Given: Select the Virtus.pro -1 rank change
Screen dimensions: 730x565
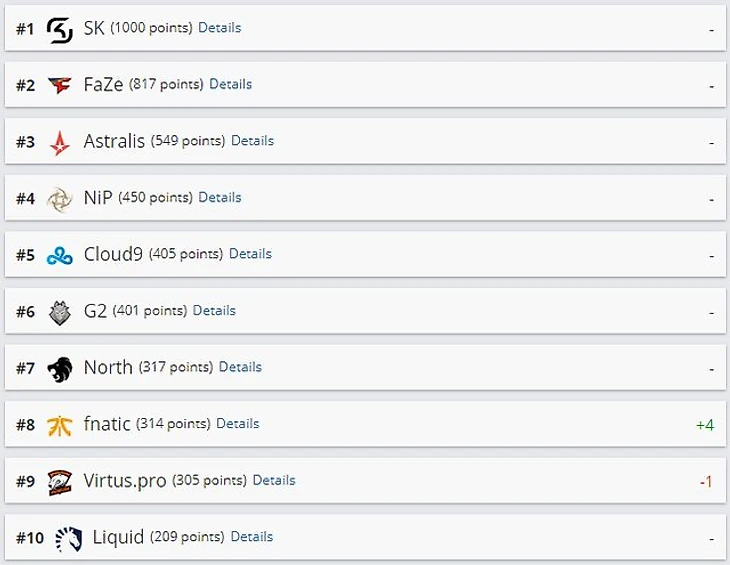Looking at the screenshot, I should pyautogui.click(x=706, y=481).
